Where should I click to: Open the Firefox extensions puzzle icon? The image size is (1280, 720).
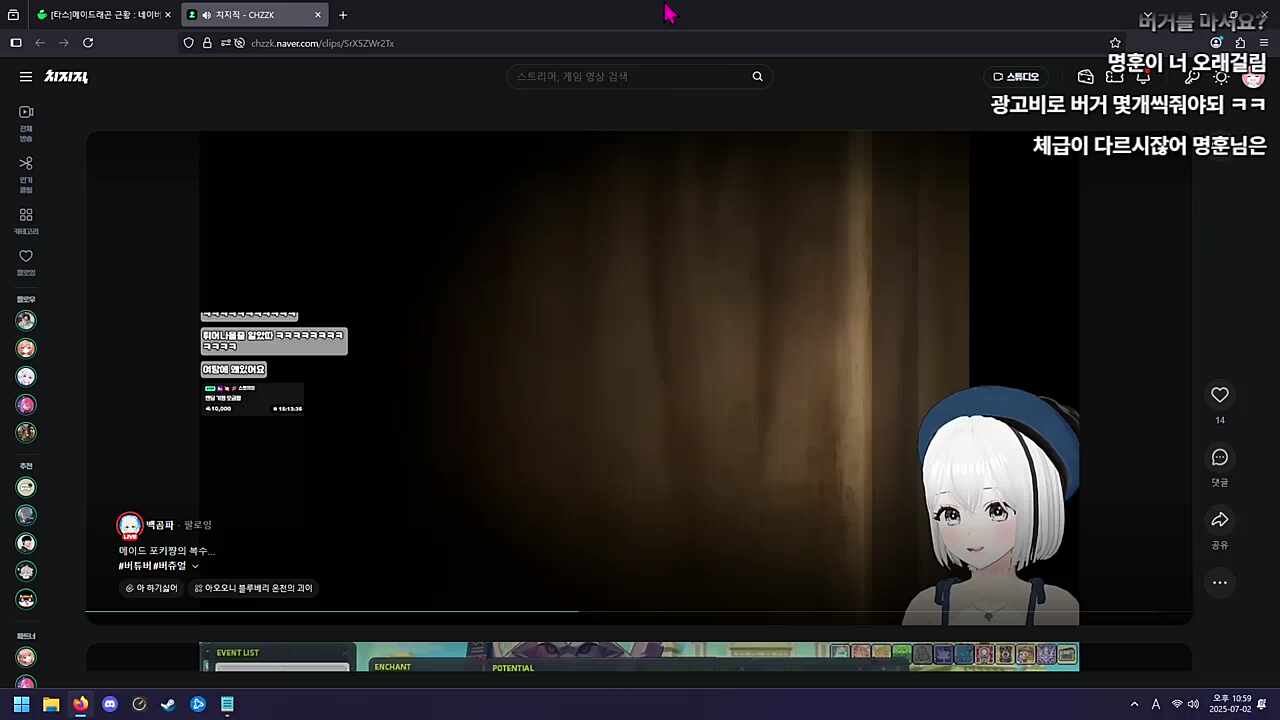tap(1240, 43)
